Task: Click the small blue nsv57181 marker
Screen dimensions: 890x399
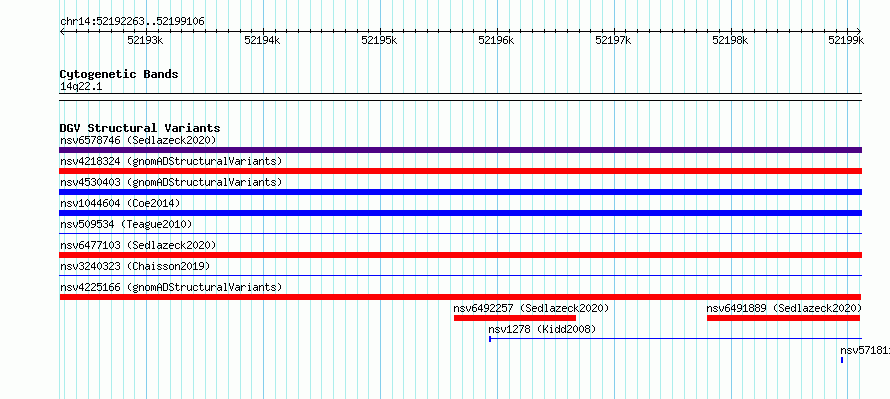Action: (842, 360)
